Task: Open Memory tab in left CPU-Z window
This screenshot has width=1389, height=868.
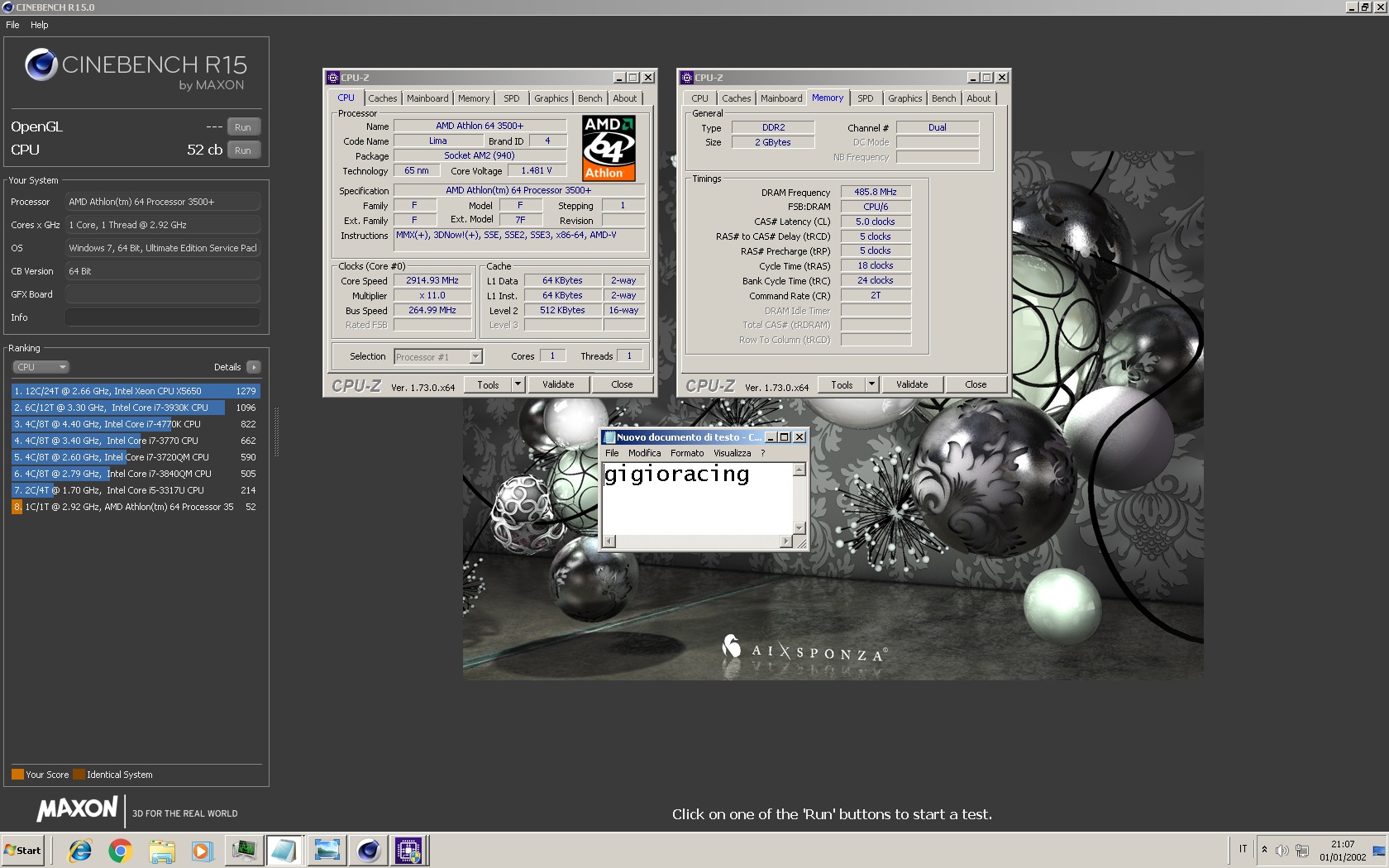Action: pyautogui.click(x=474, y=98)
